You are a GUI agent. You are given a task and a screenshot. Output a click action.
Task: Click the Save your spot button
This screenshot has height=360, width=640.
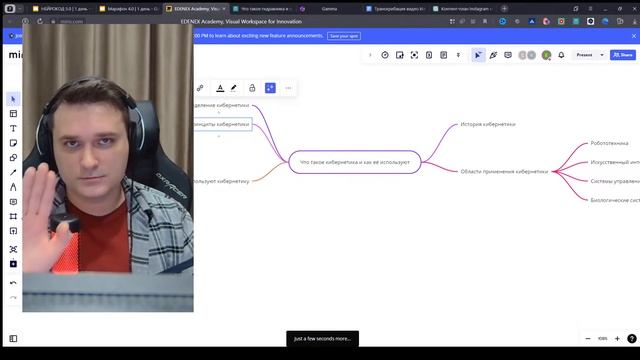(344, 36)
